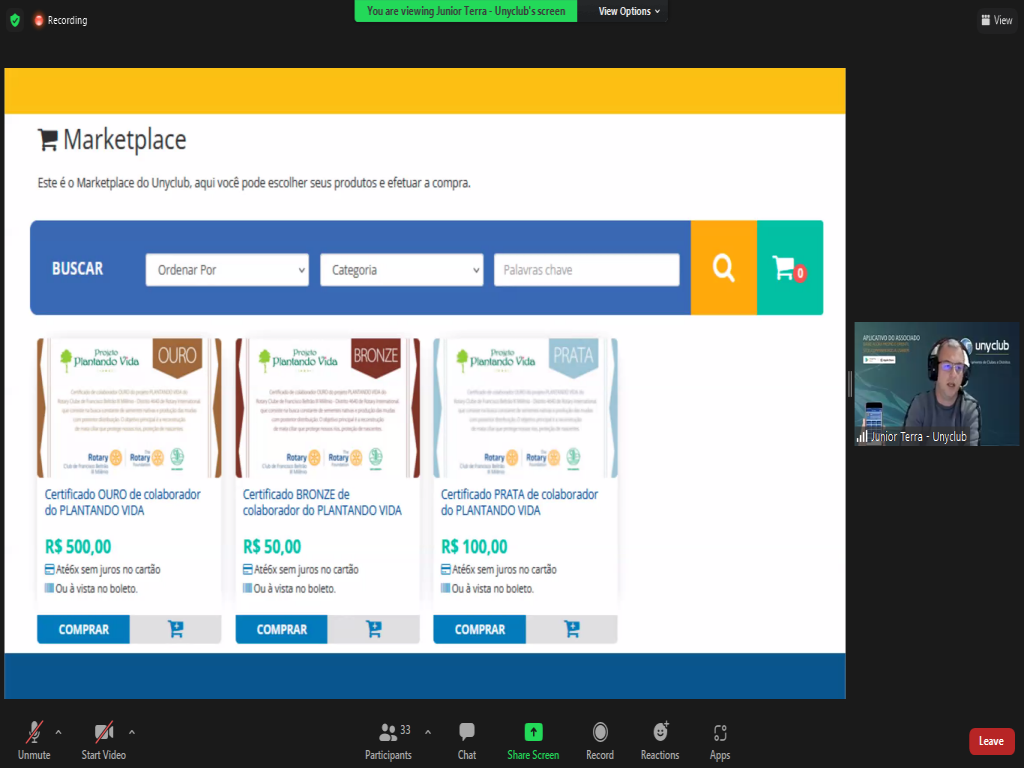Click the Palavras chave search field
The width and height of the screenshot is (1024, 768).
(x=586, y=270)
